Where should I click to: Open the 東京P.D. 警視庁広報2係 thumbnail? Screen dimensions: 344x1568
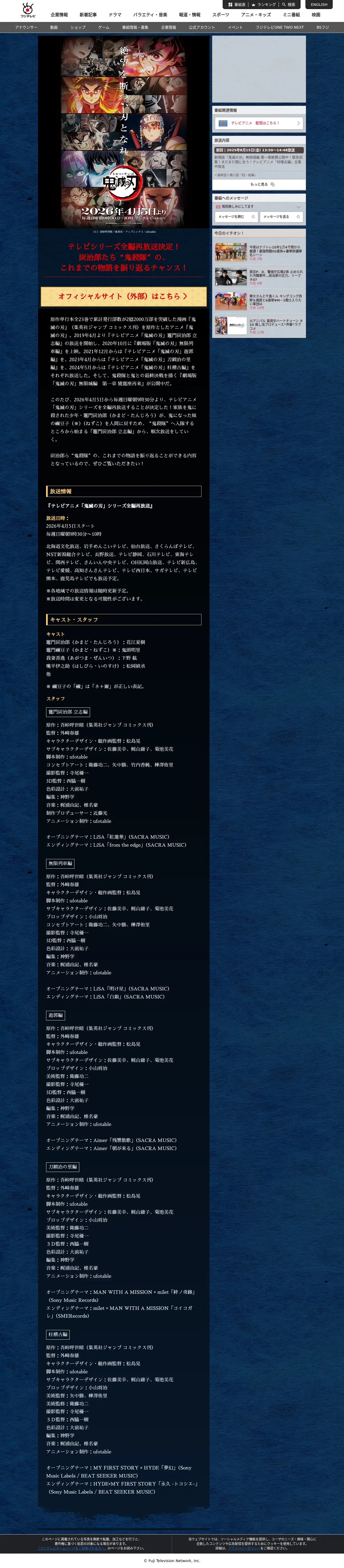click(231, 277)
